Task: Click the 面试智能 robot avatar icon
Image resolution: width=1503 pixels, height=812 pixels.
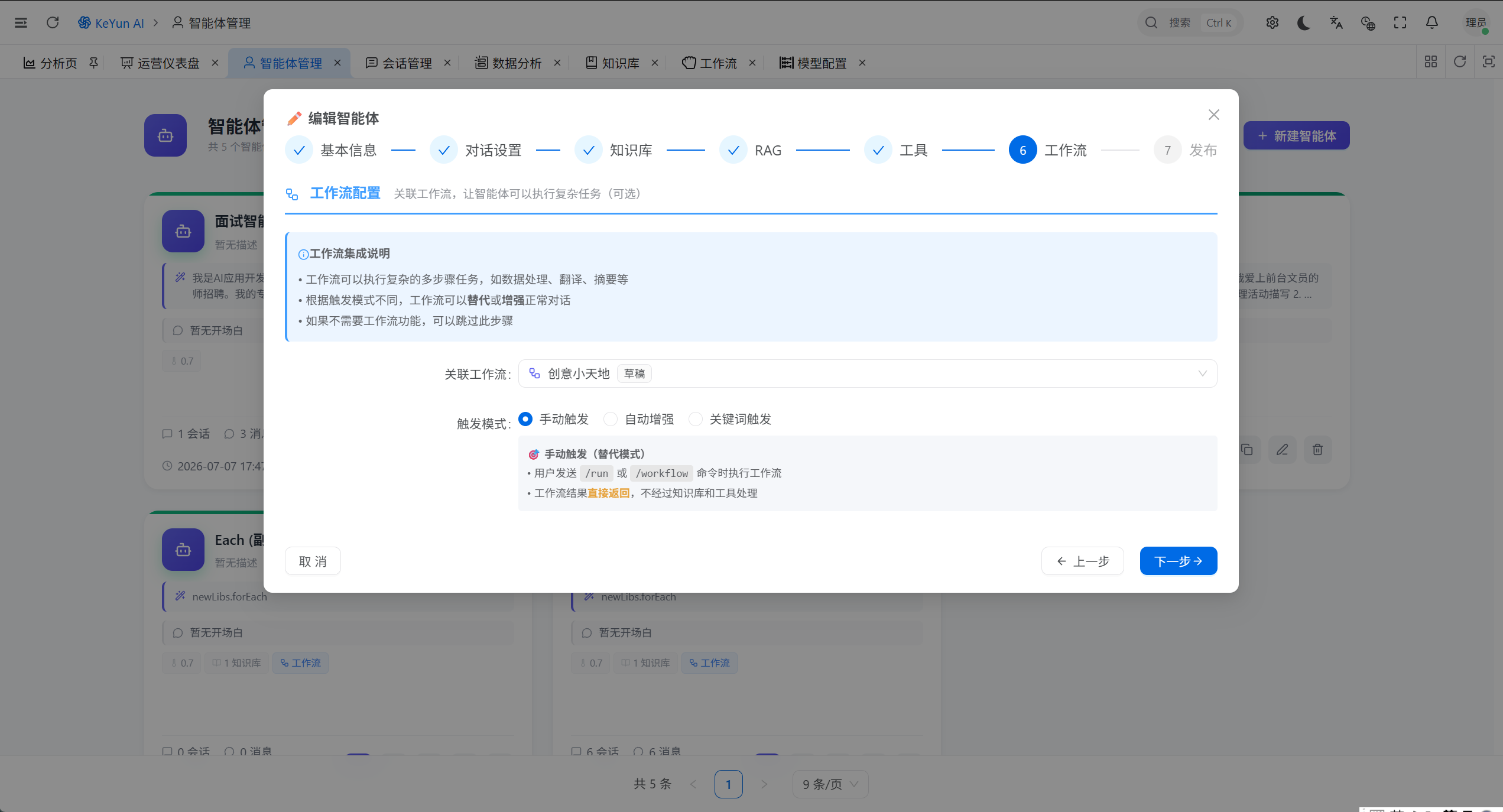Action: (183, 231)
